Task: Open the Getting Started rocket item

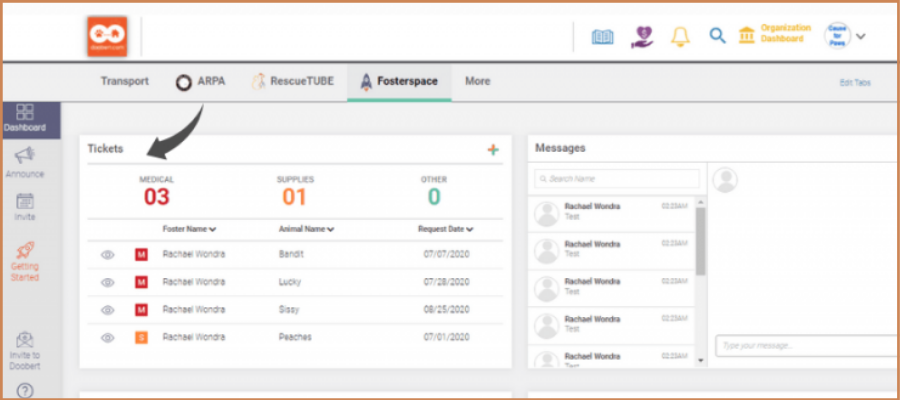Action: coord(25,261)
